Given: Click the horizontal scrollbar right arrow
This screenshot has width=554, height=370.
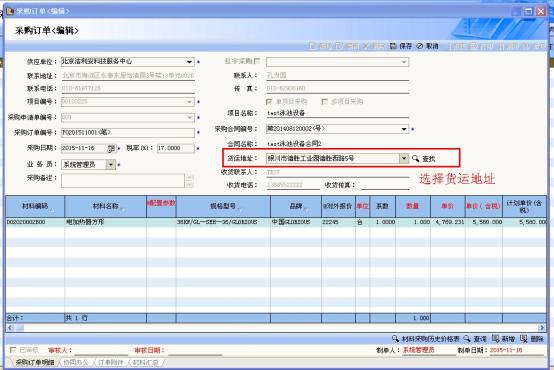Looking at the screenshot, I should pyautogui.click(x=541, y=328).
